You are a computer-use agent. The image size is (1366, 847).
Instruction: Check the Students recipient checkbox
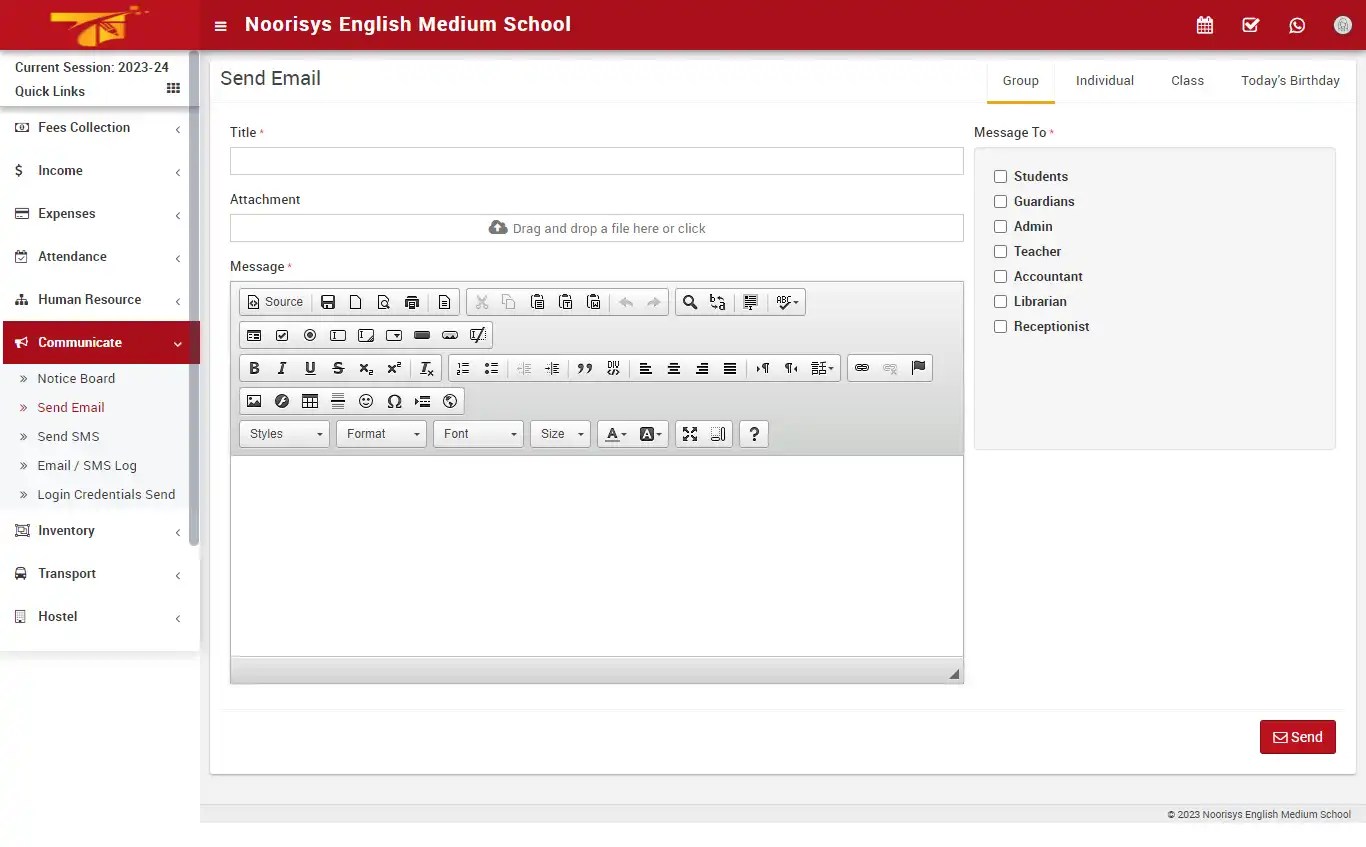(x=1000, y=176)
